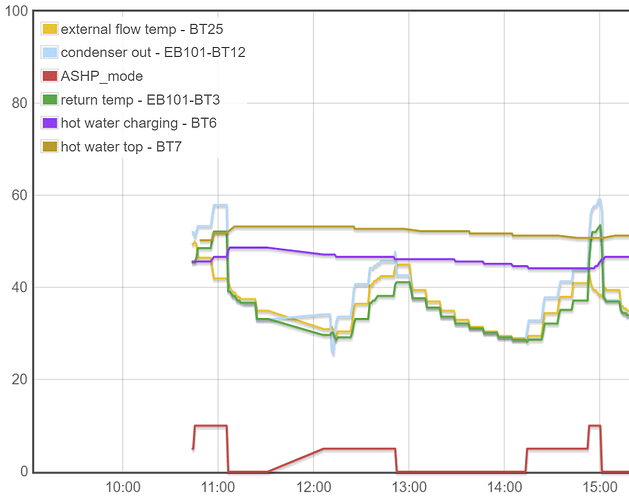
Task: Click the purple hot water charging swatch
Action: click(50, 123)
